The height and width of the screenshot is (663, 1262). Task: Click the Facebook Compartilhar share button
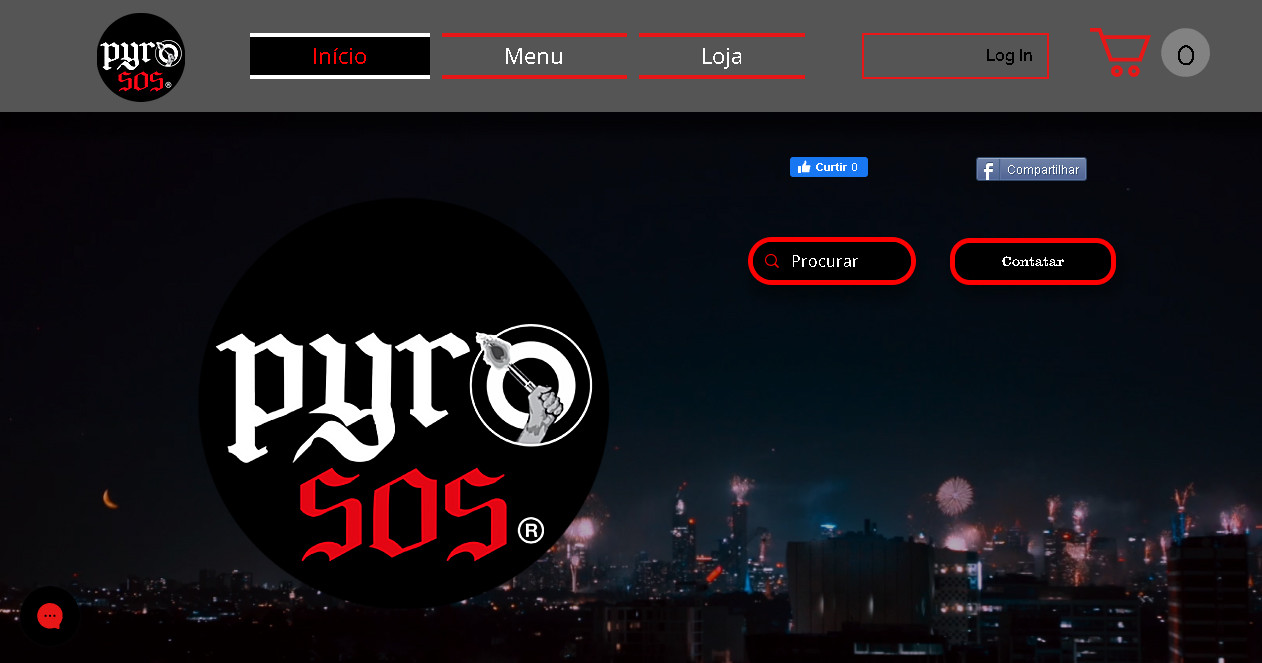point(1031,169)
